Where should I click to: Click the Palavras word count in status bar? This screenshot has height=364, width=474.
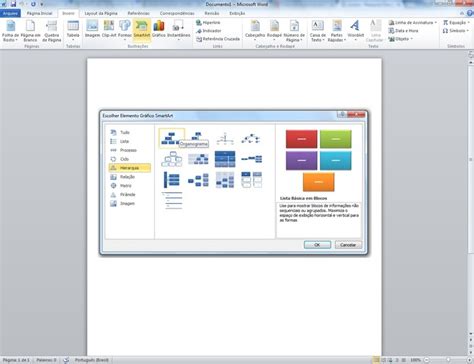(x=46, y=360)
